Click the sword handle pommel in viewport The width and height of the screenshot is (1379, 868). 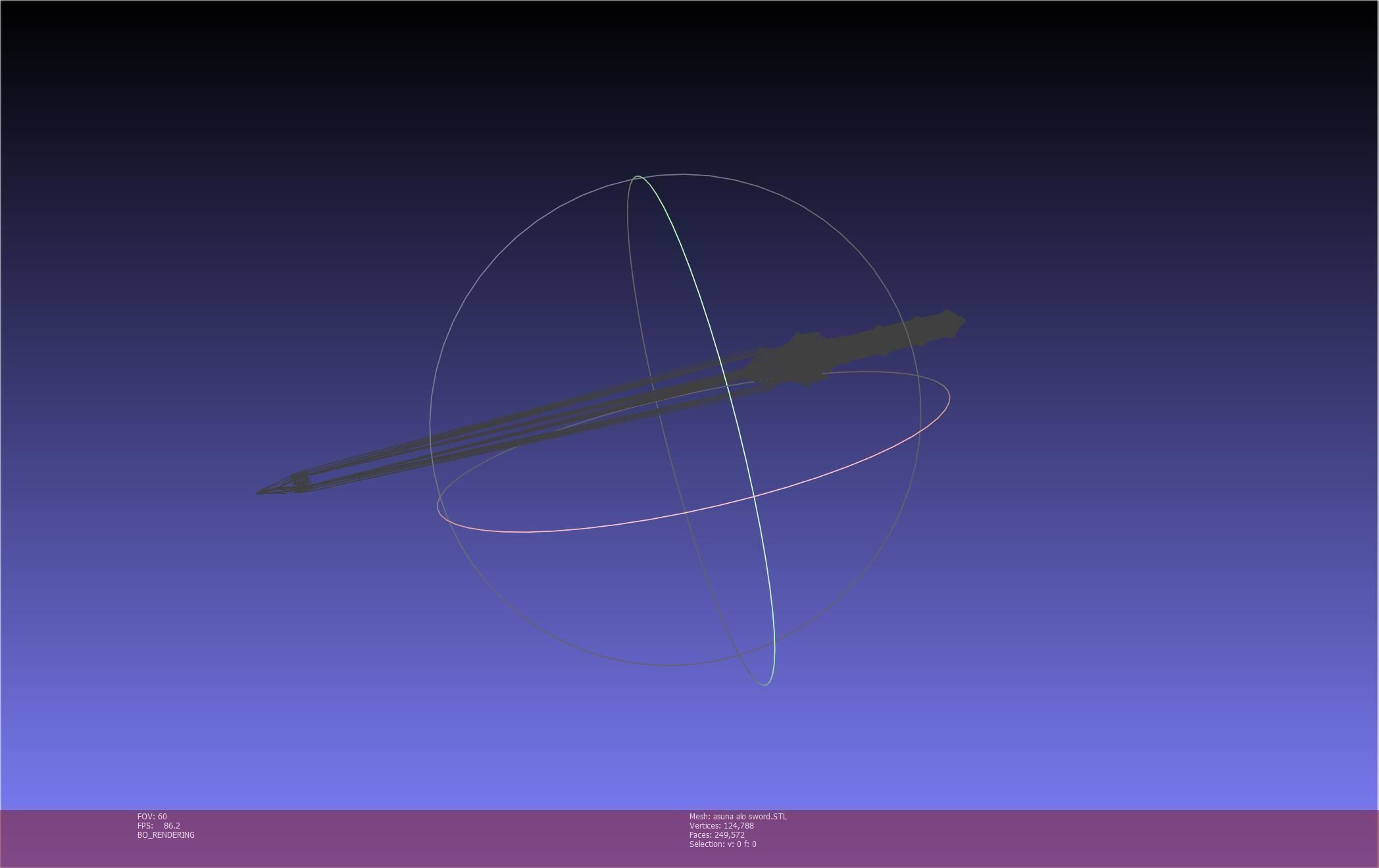pyautogui.click(x=949, y=323)
